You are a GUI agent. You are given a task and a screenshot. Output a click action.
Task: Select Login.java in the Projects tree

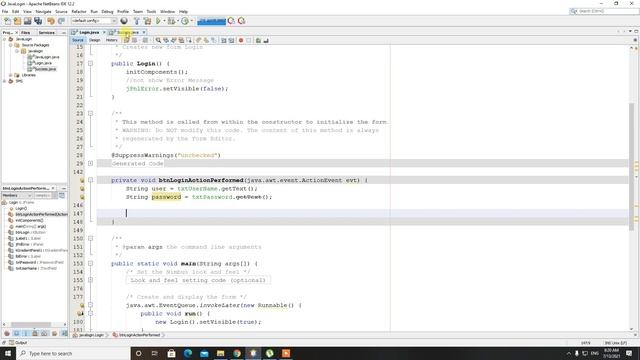42,63
